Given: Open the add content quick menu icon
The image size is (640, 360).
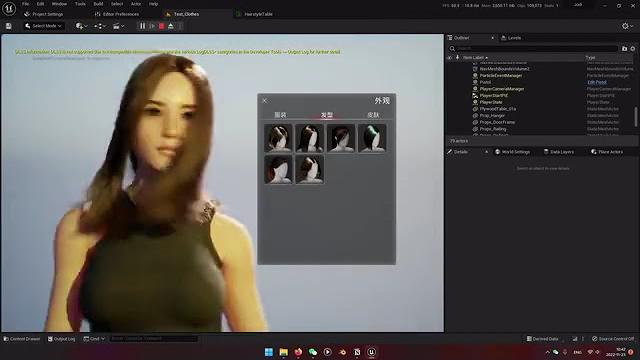Looking at the screenshot, I should 81,26.
